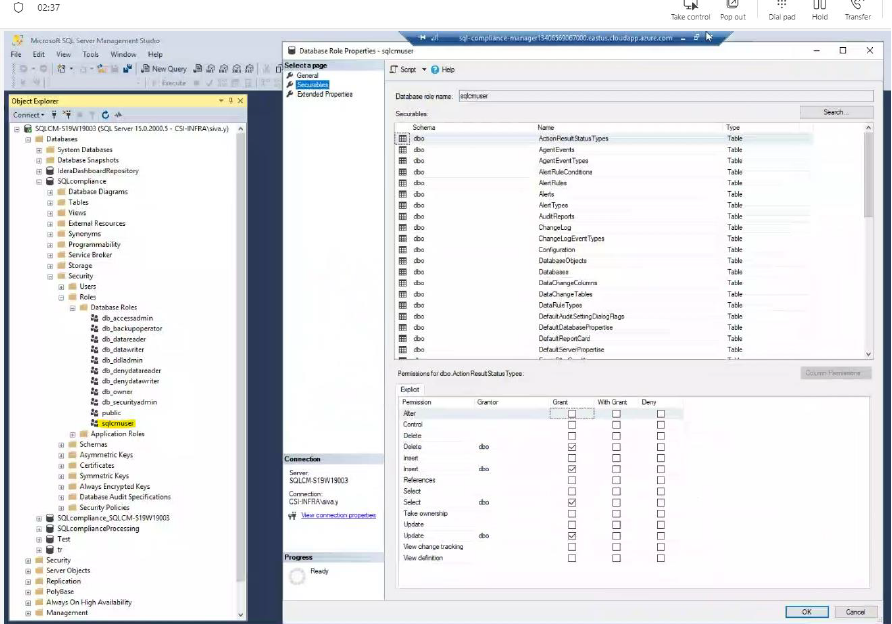Click Hold in the call bar
This screenshot has width=892, height=624.
point(820,11)
